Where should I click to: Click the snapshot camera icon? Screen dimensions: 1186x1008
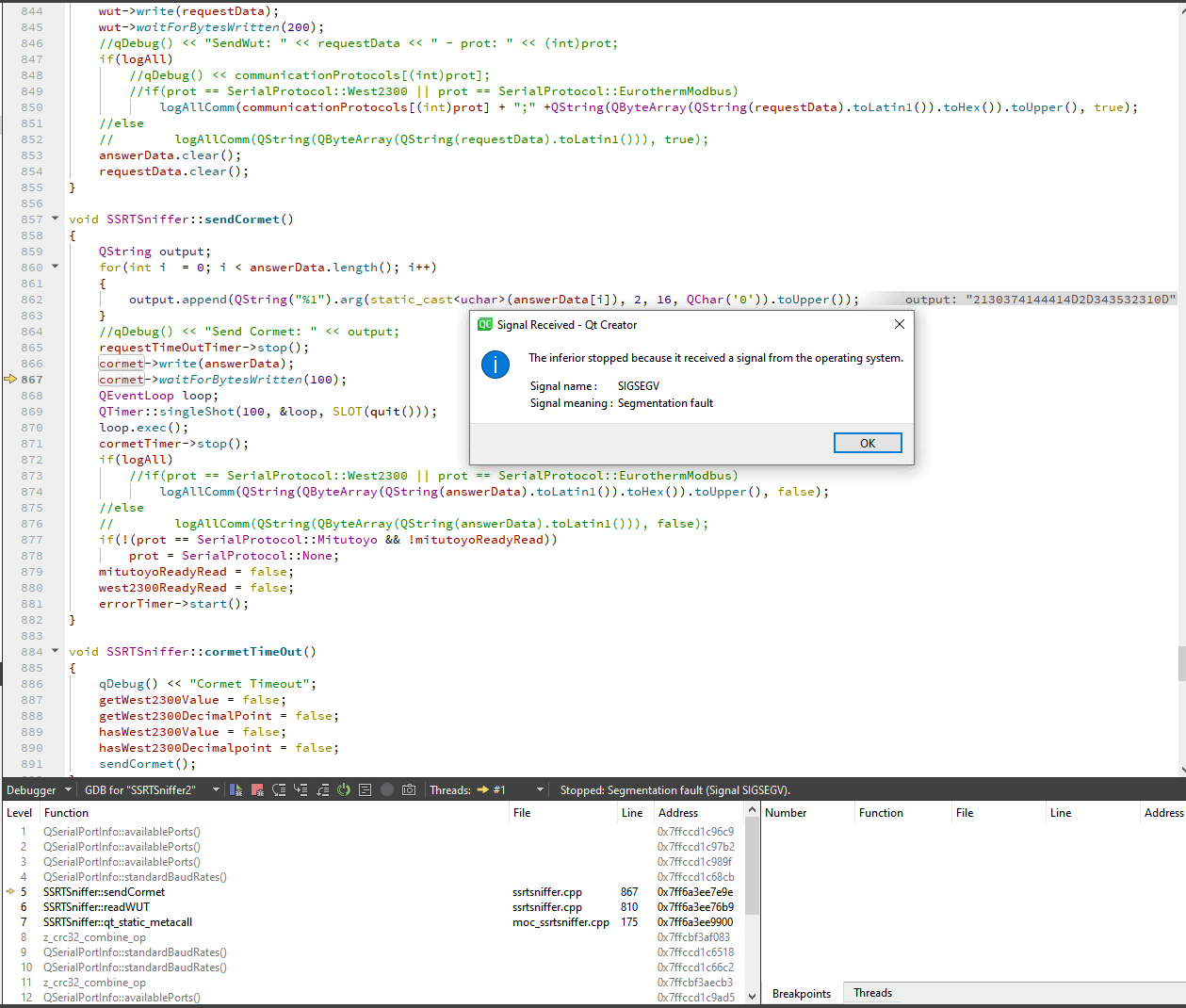409,789
